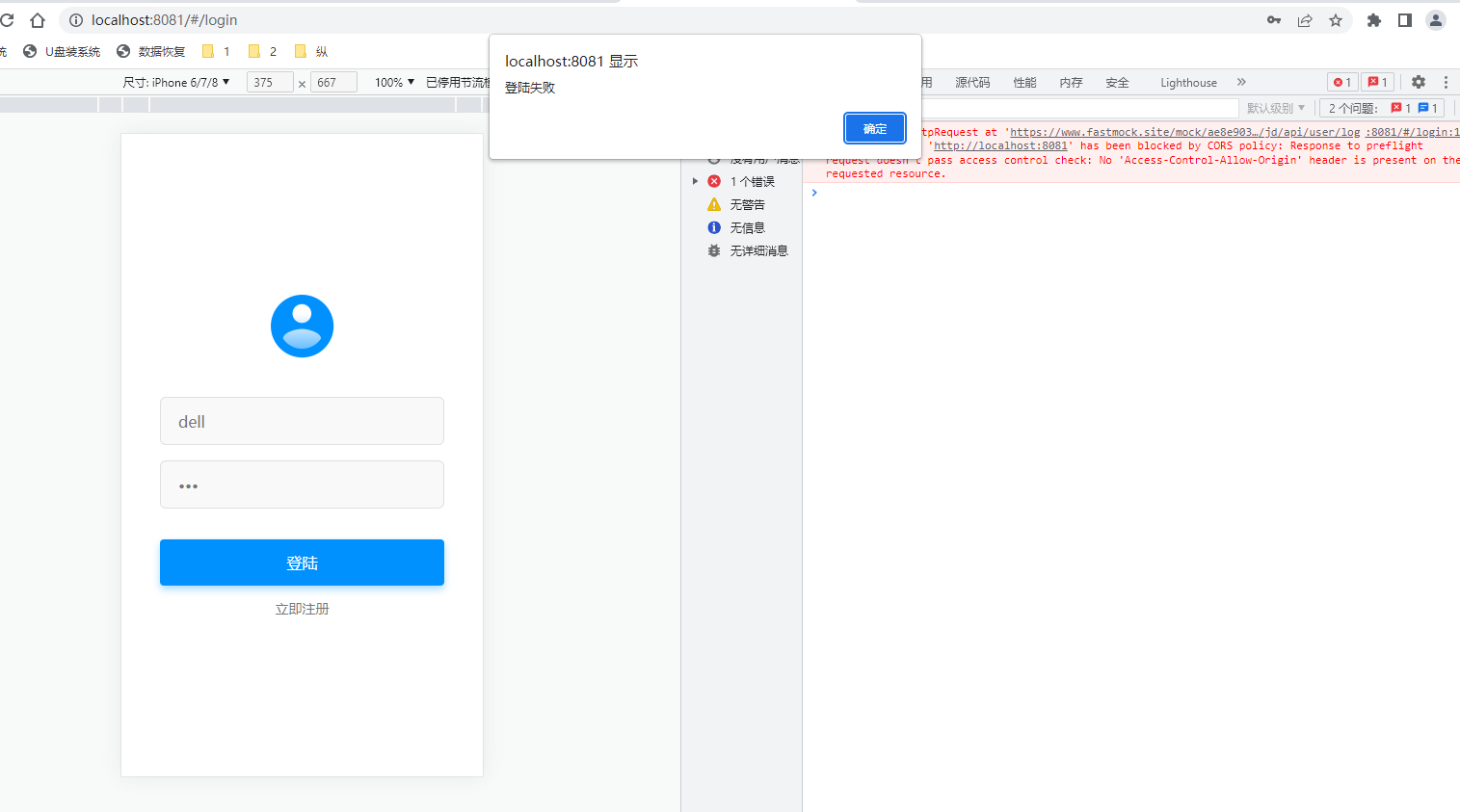Confirm the alert with the 确定 button
The image size is (1460, 812).
(875, 128)
